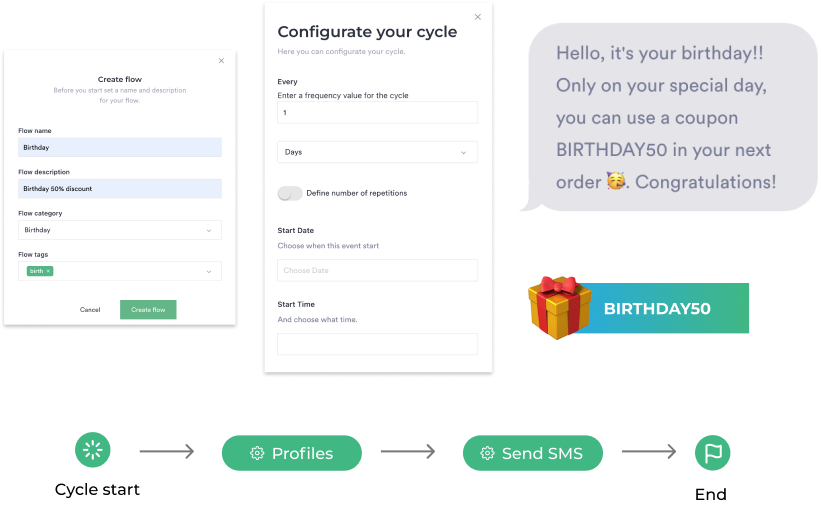Click the green finish flag icon
The width and height of the screenshot is (821, 506).
[713, 453]
